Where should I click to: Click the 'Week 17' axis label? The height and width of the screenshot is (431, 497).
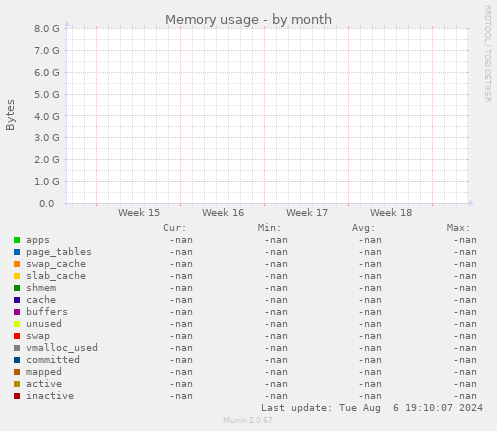(307, 213)
